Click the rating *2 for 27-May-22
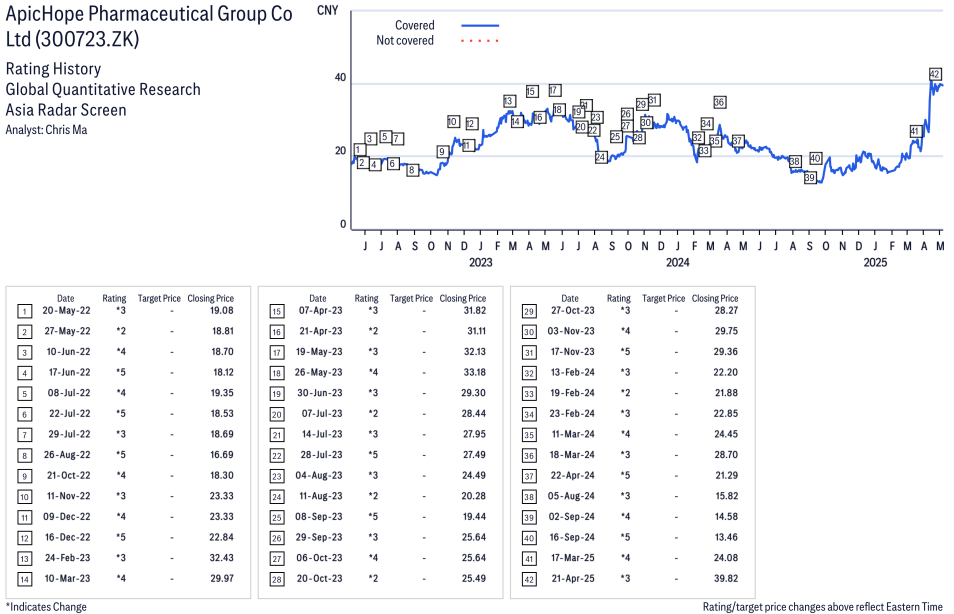Image resolution: width=954 pixels, height=614 pixels. click(121, 331)
